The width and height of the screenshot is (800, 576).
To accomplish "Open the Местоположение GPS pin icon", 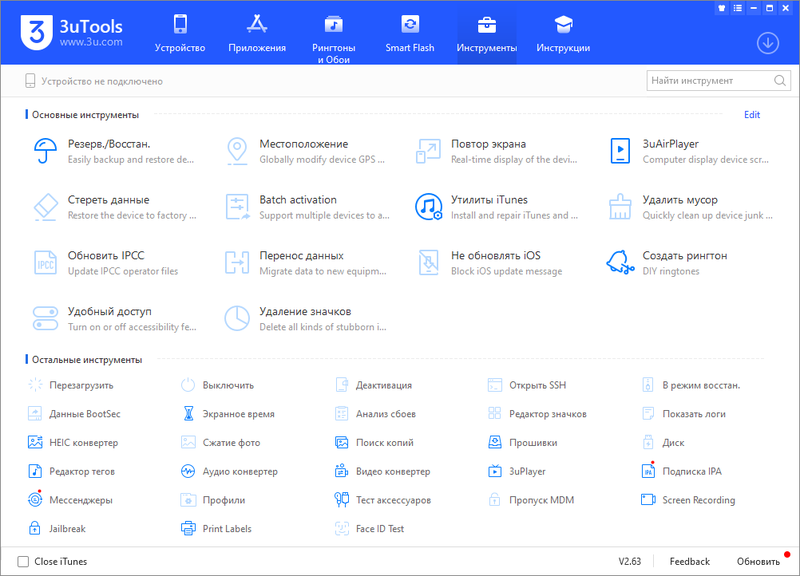I will point(237,151).
